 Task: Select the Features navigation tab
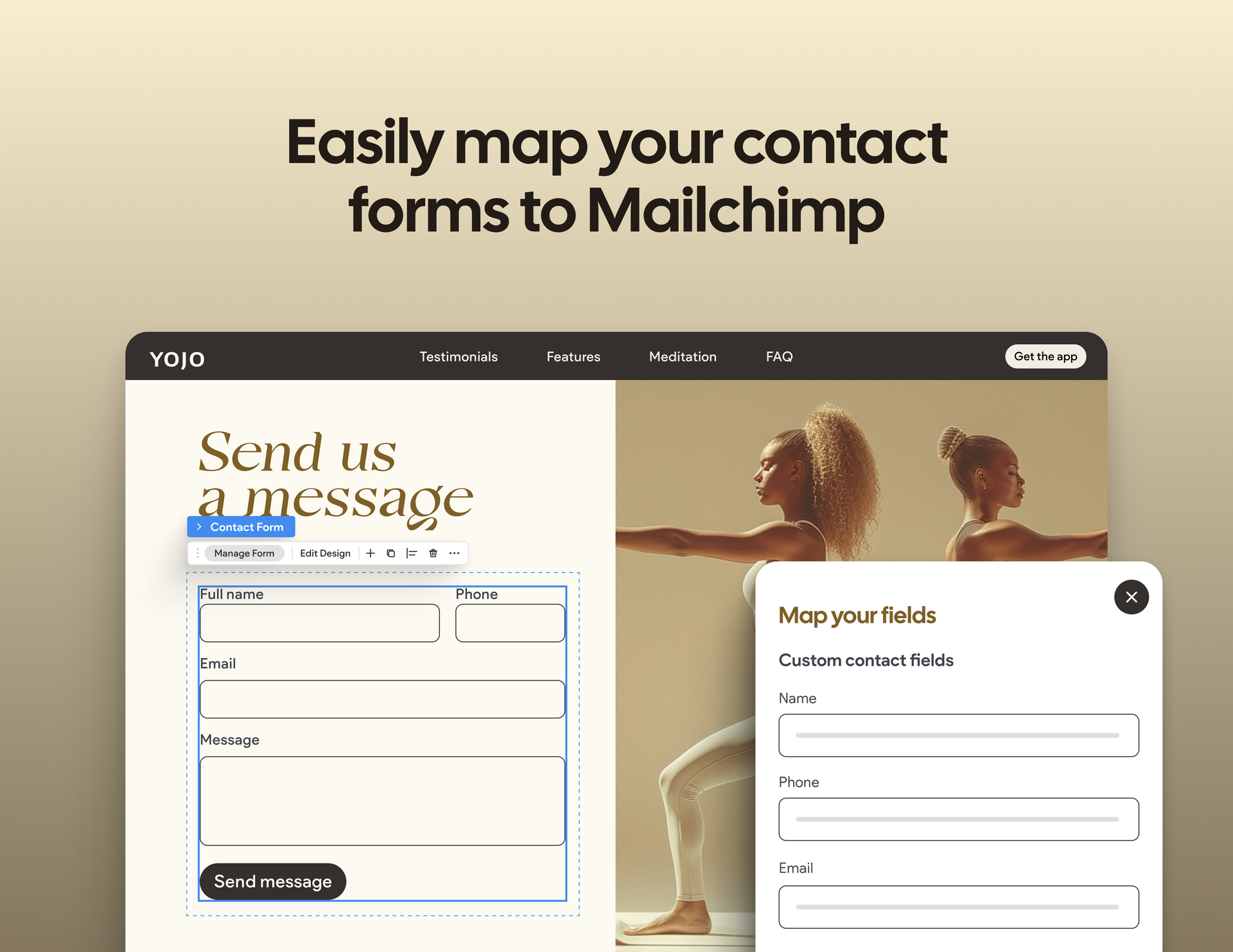click(x=574, y=357)
